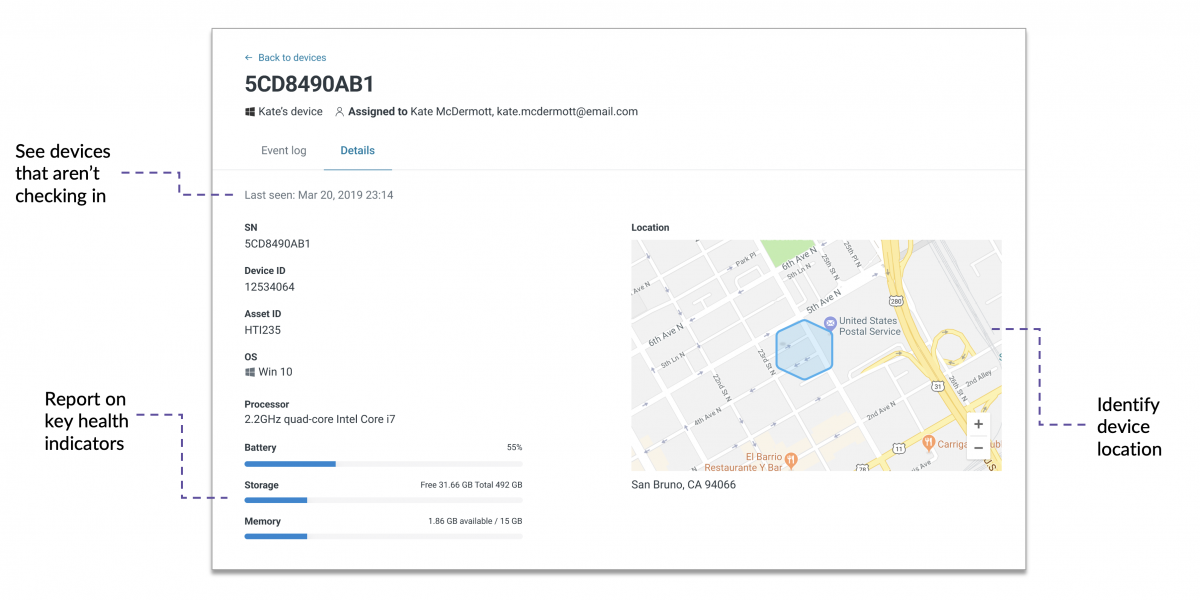Click Free 31.66 GB Total 492 GB
Image resolution: width=1200 pixels, height=600 pixels.
click(471, 485)
